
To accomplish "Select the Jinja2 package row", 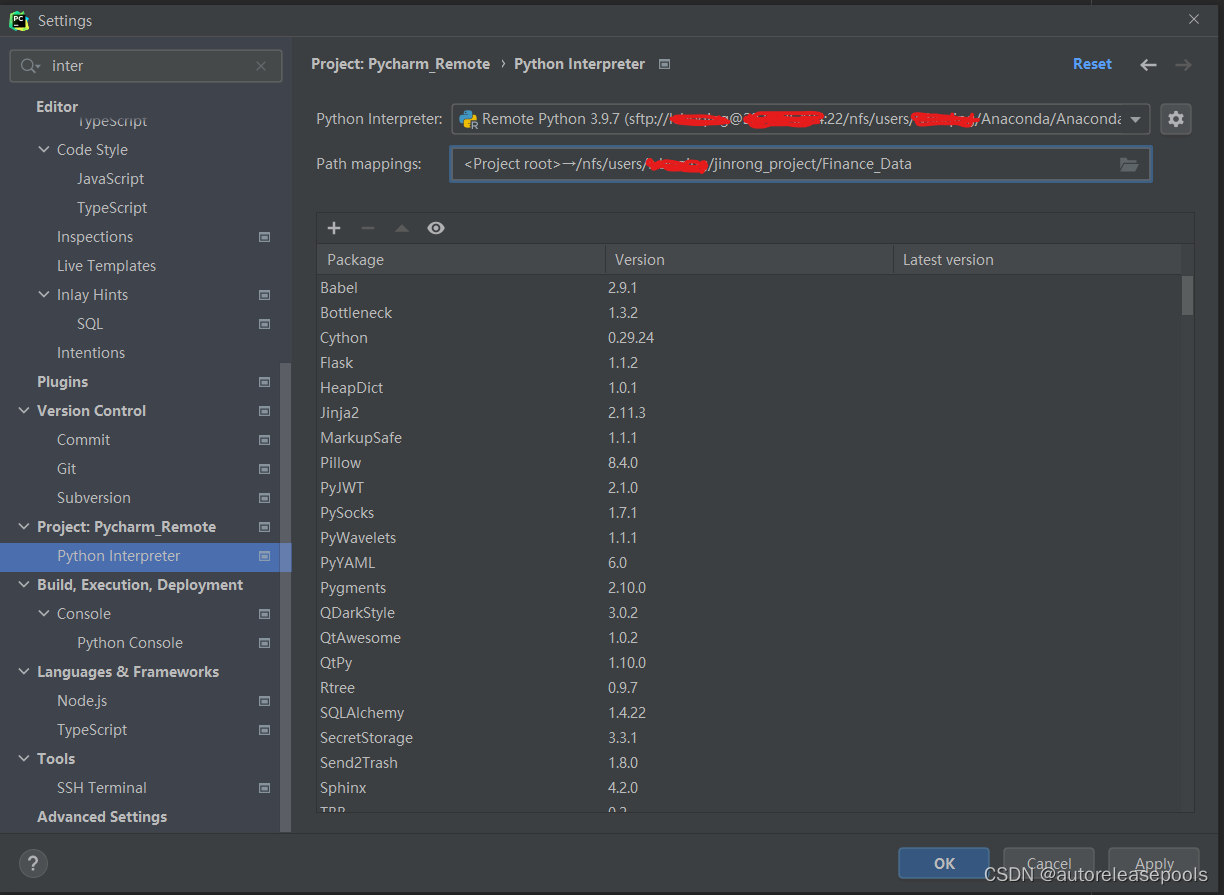I will coord(749,413).
